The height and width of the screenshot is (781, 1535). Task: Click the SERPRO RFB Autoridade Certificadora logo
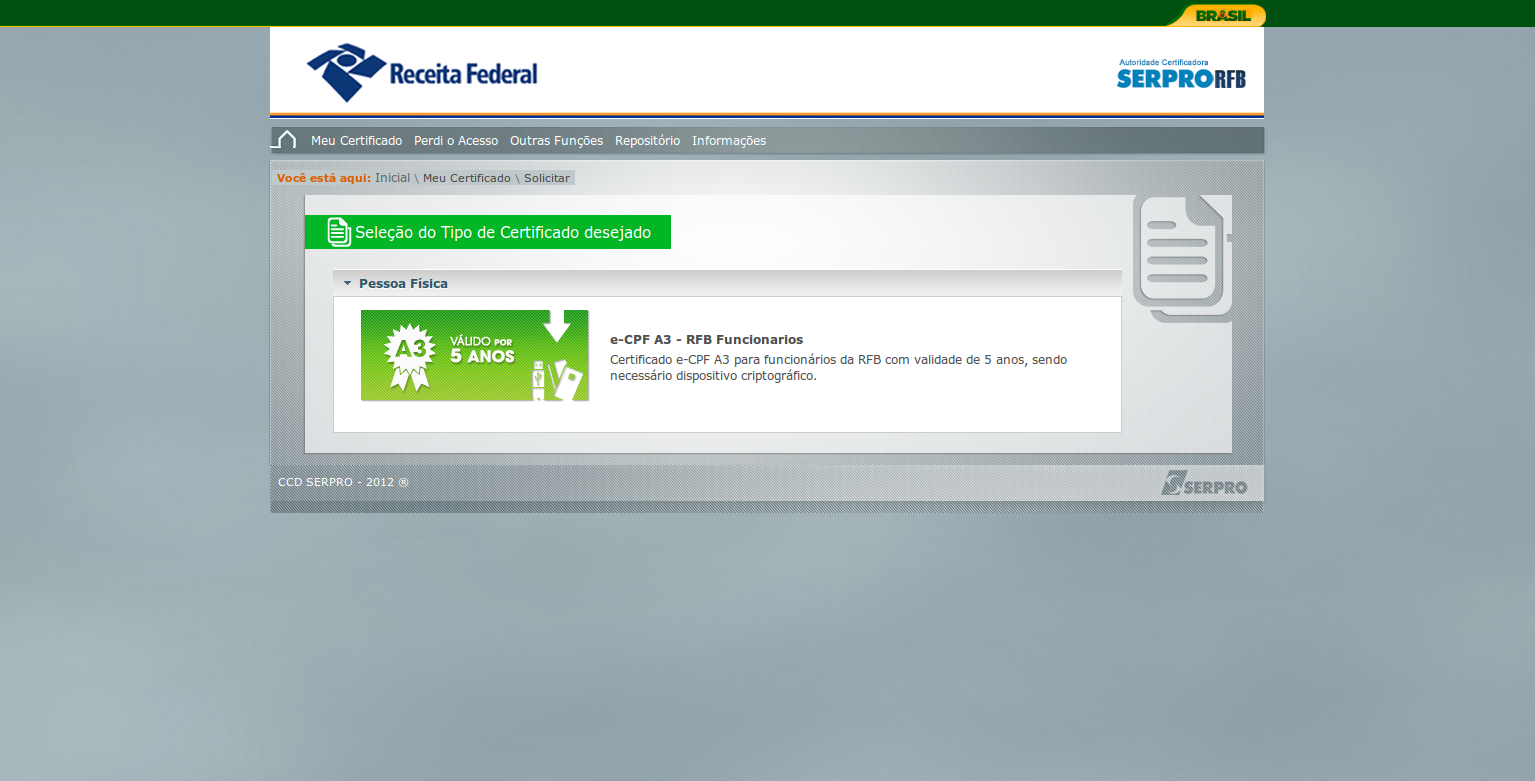point(1181,74)
